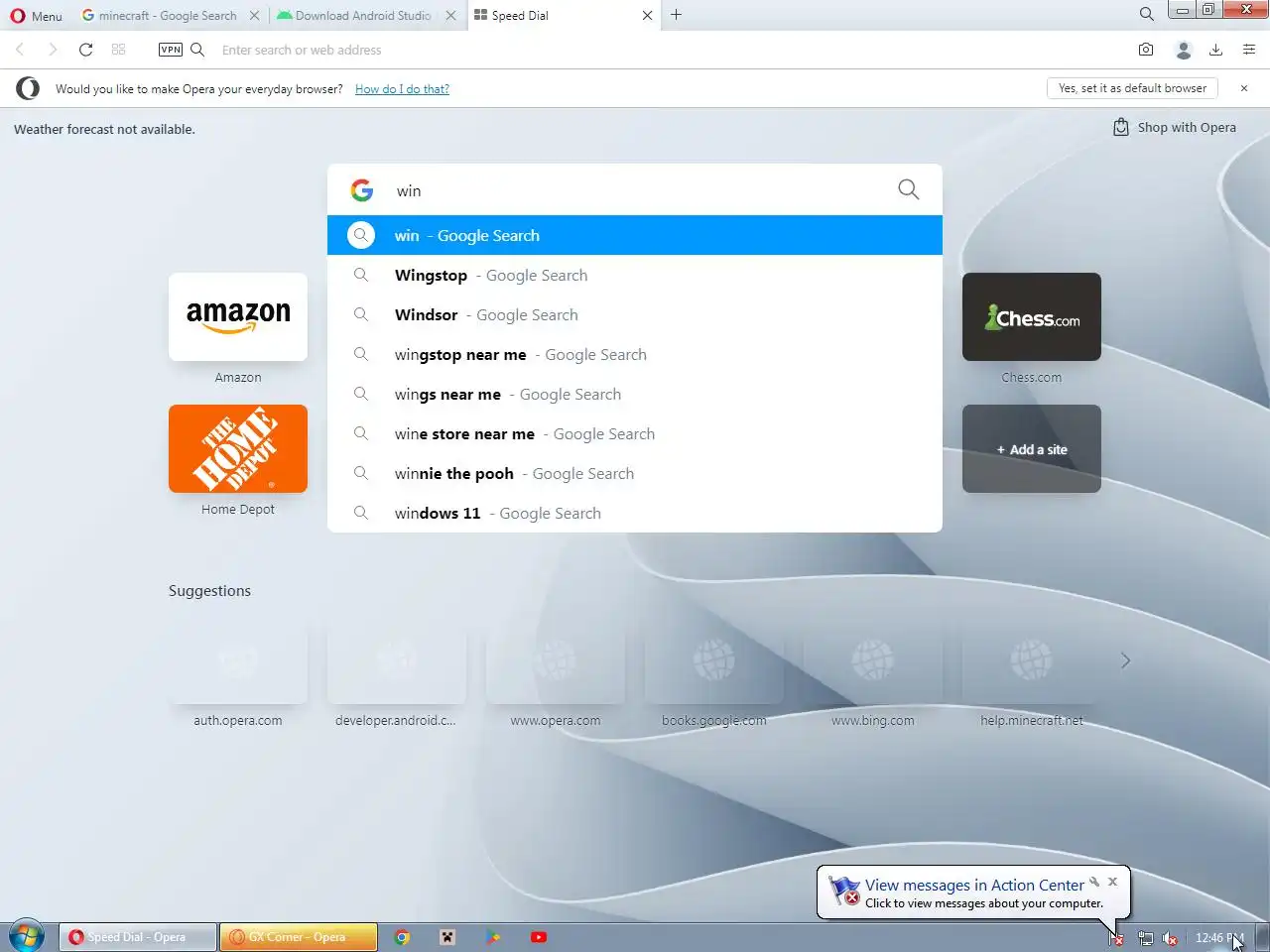Switch to Speed Dial - Opera taskbar button
Viewport: 1270px width, 952px height.
coord(138,937)
